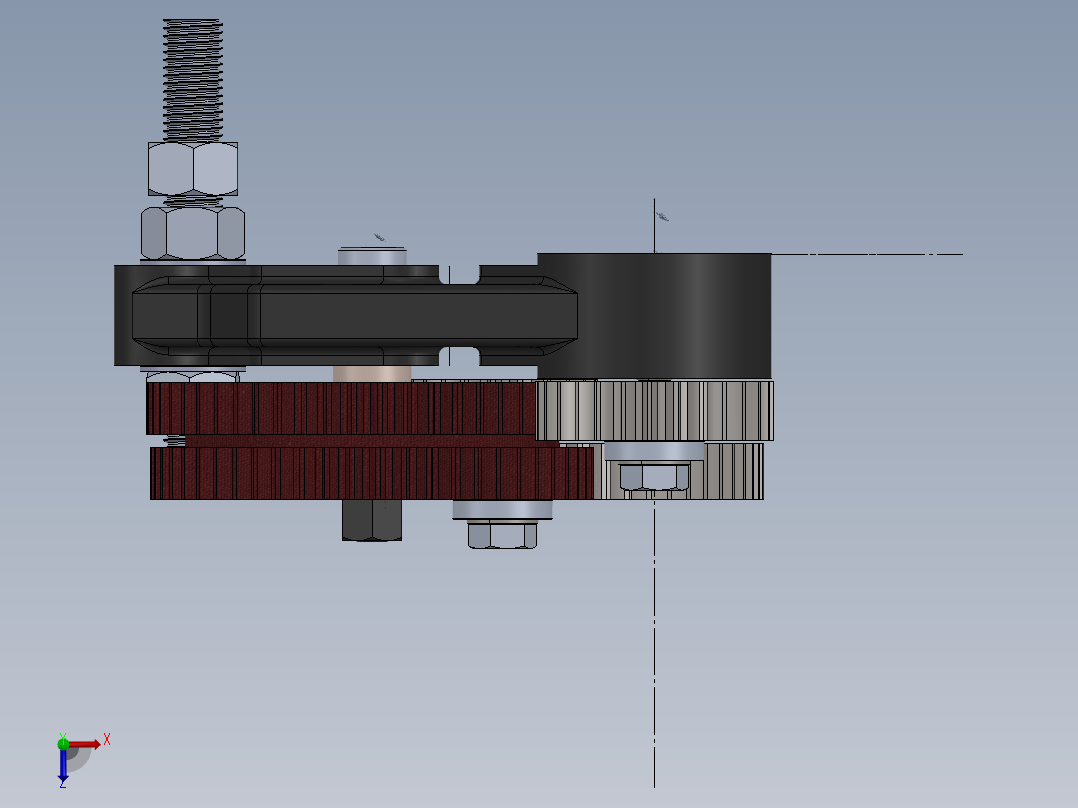This screenshot has height=808, width=1078.
Task: Select the hex bolt head inside the lower gray gear
Action: (654, 477)
